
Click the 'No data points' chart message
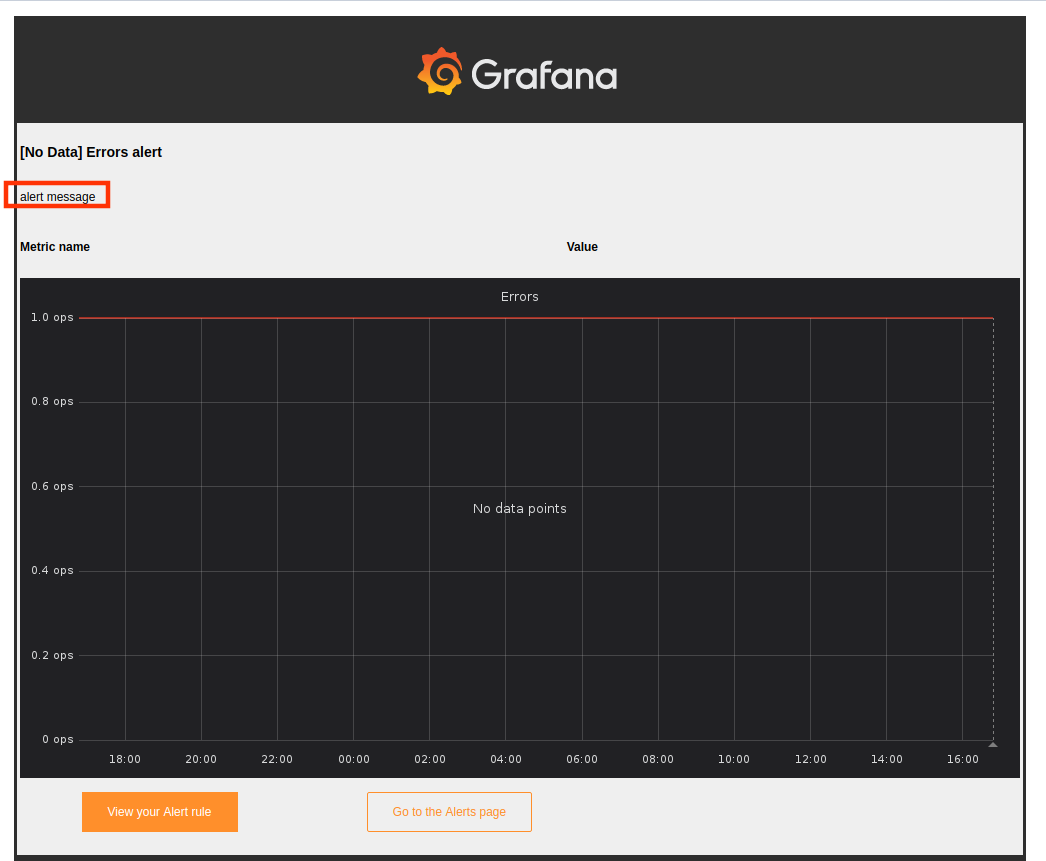(x=520, y=508)
